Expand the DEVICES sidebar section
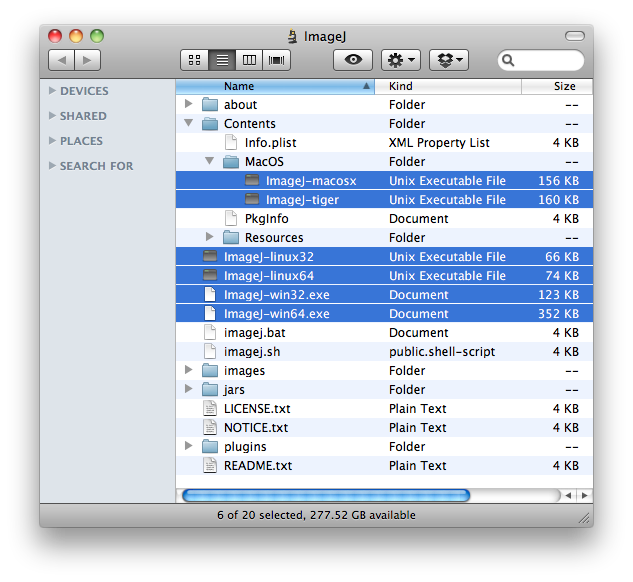The width and height of the screenshot is (633, 582). [52, 91]
